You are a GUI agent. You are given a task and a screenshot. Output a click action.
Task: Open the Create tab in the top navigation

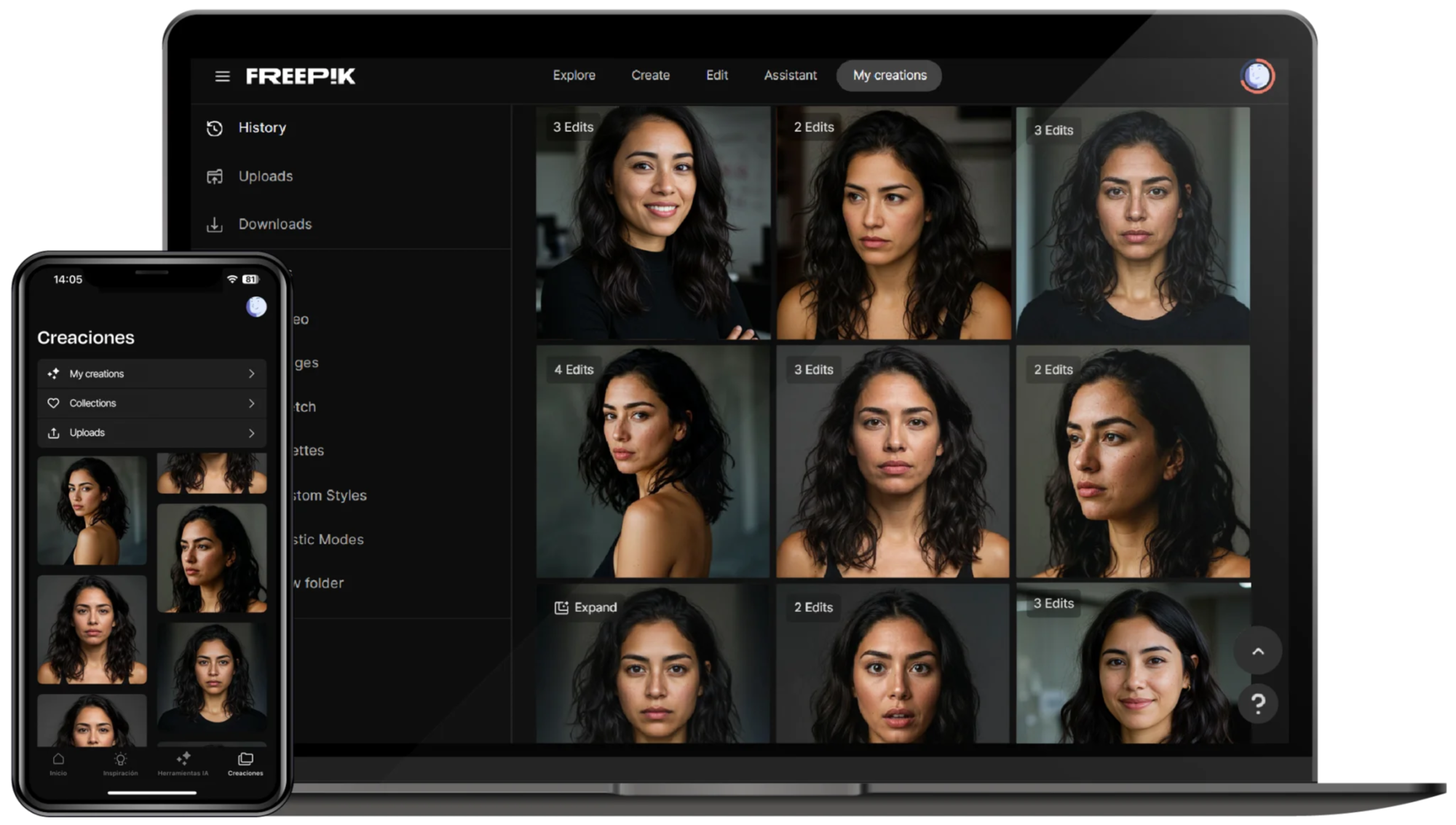pos(650,76)
